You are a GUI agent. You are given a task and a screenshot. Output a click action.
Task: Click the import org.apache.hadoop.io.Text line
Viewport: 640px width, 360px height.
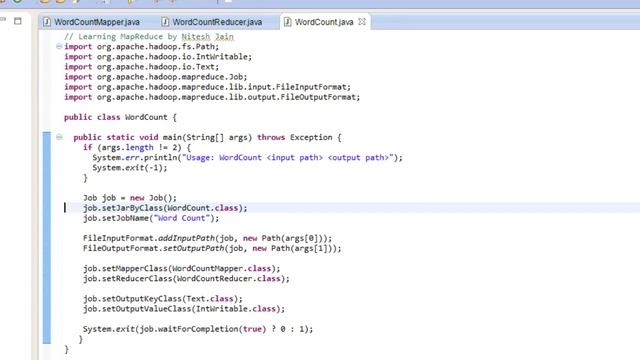(141, 67)
